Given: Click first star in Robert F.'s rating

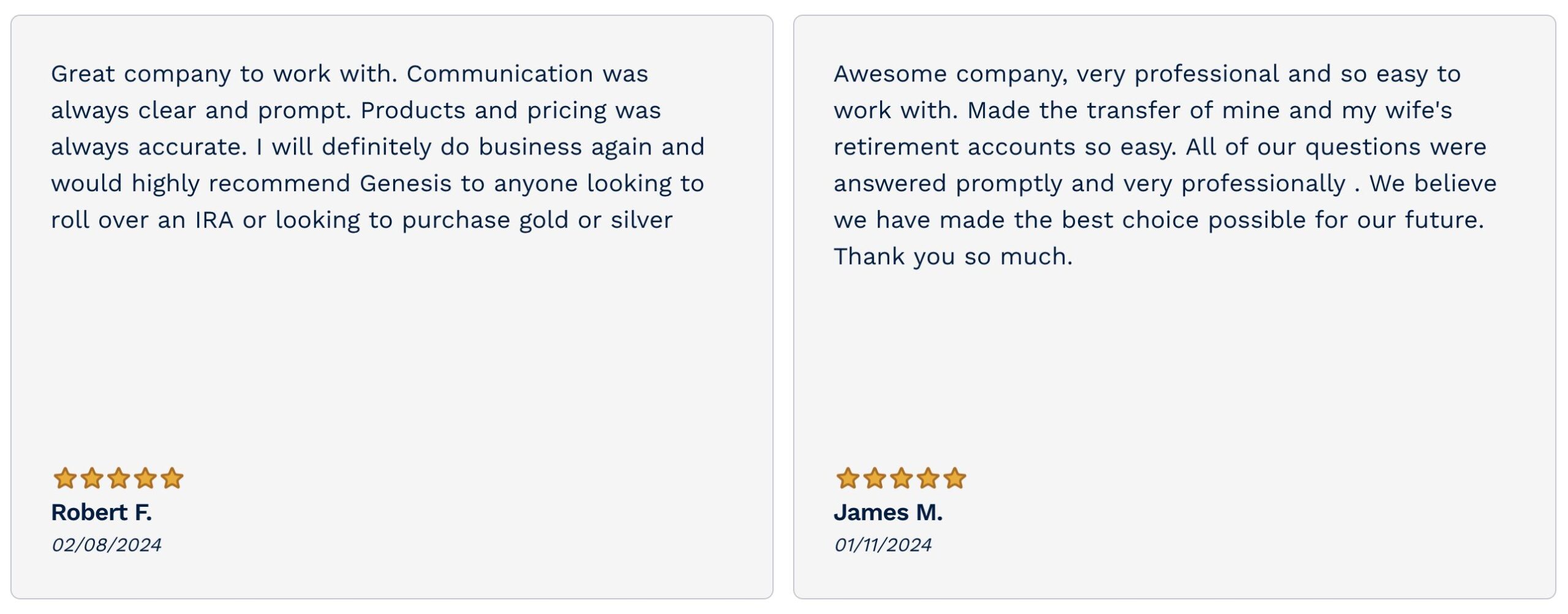Looking at the screenshot, I should (65, 479).
